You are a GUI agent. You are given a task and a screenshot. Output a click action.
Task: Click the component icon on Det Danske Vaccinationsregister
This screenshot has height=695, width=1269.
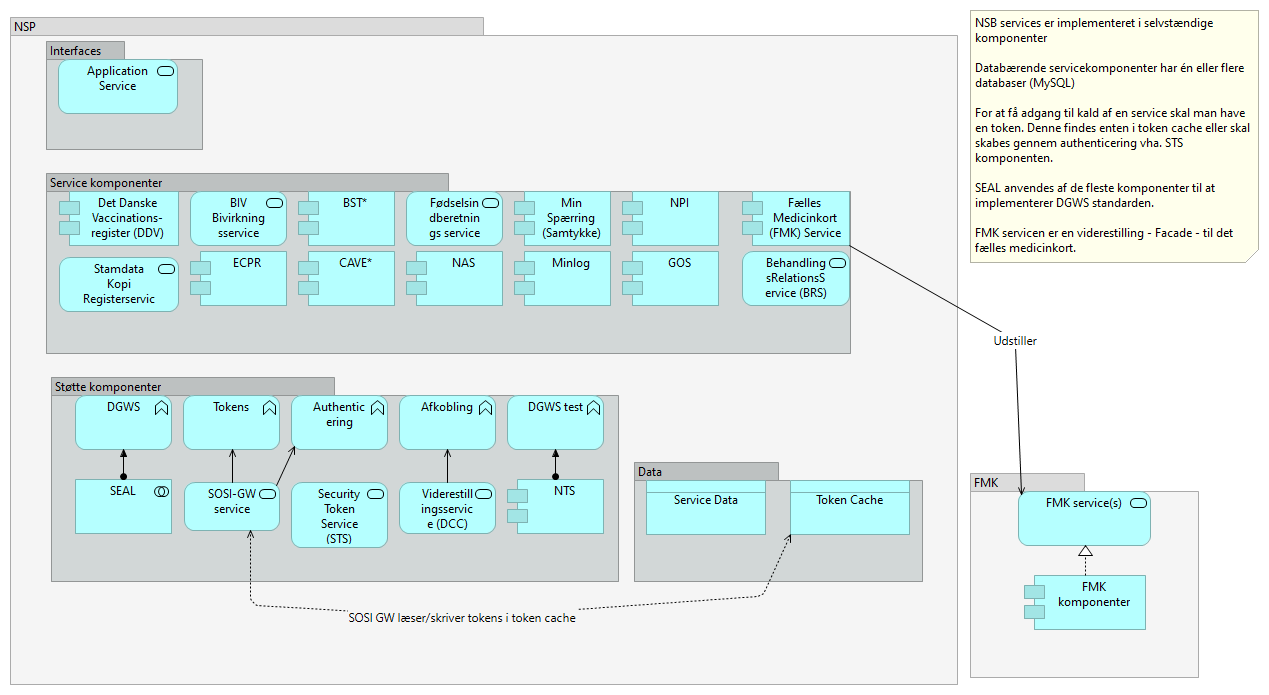pyautogui.click(x=69, y=217)
